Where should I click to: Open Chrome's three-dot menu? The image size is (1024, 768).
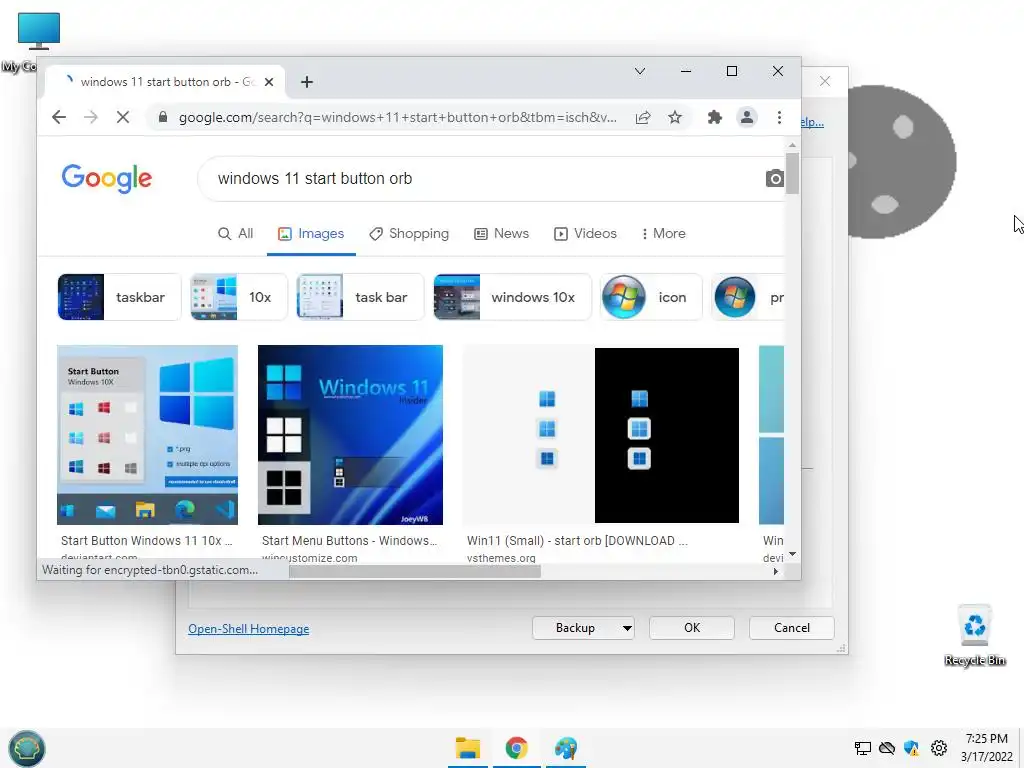click(x=779, y=117)
